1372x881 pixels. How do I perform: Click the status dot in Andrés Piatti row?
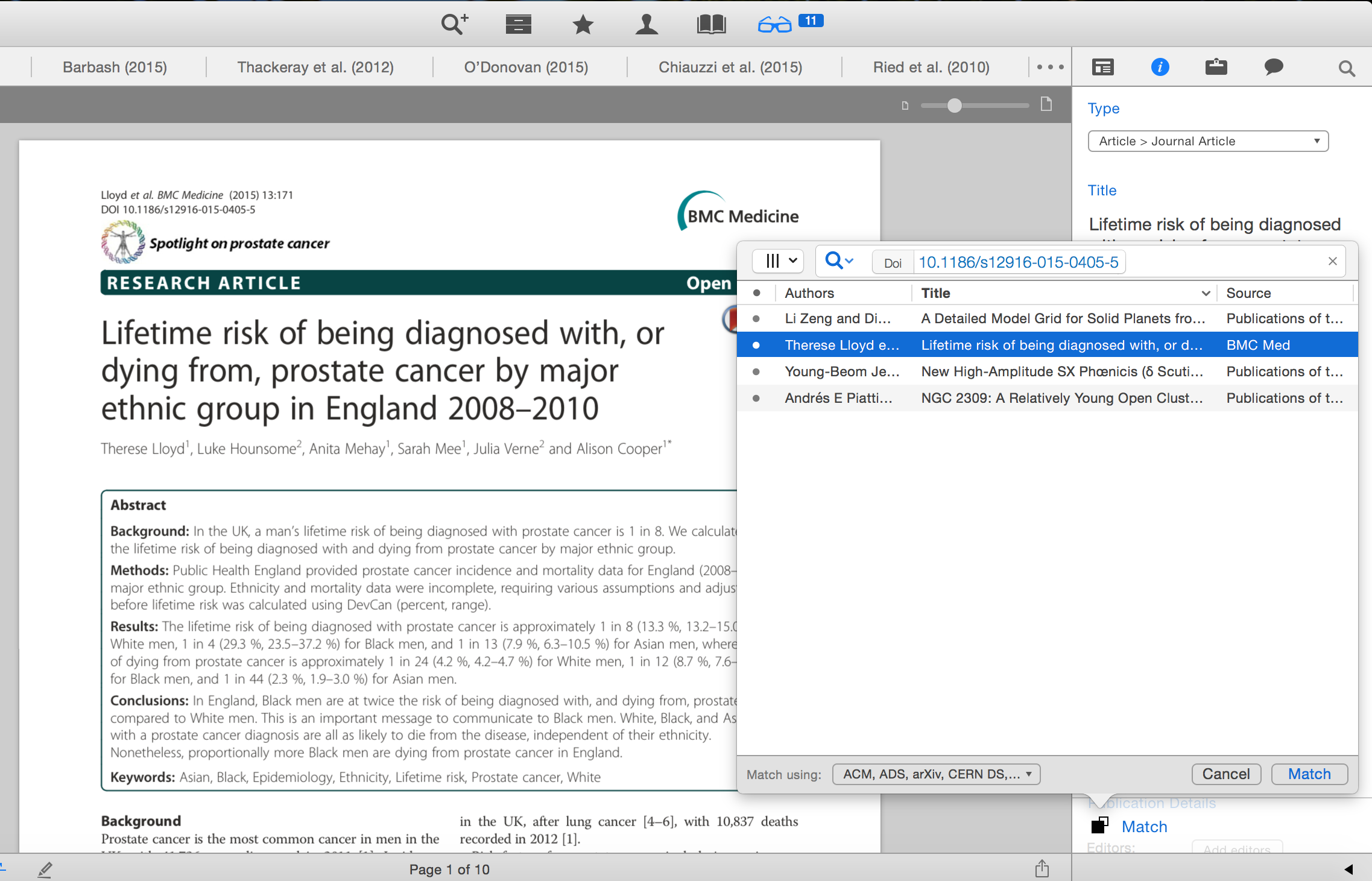[756, 398]
